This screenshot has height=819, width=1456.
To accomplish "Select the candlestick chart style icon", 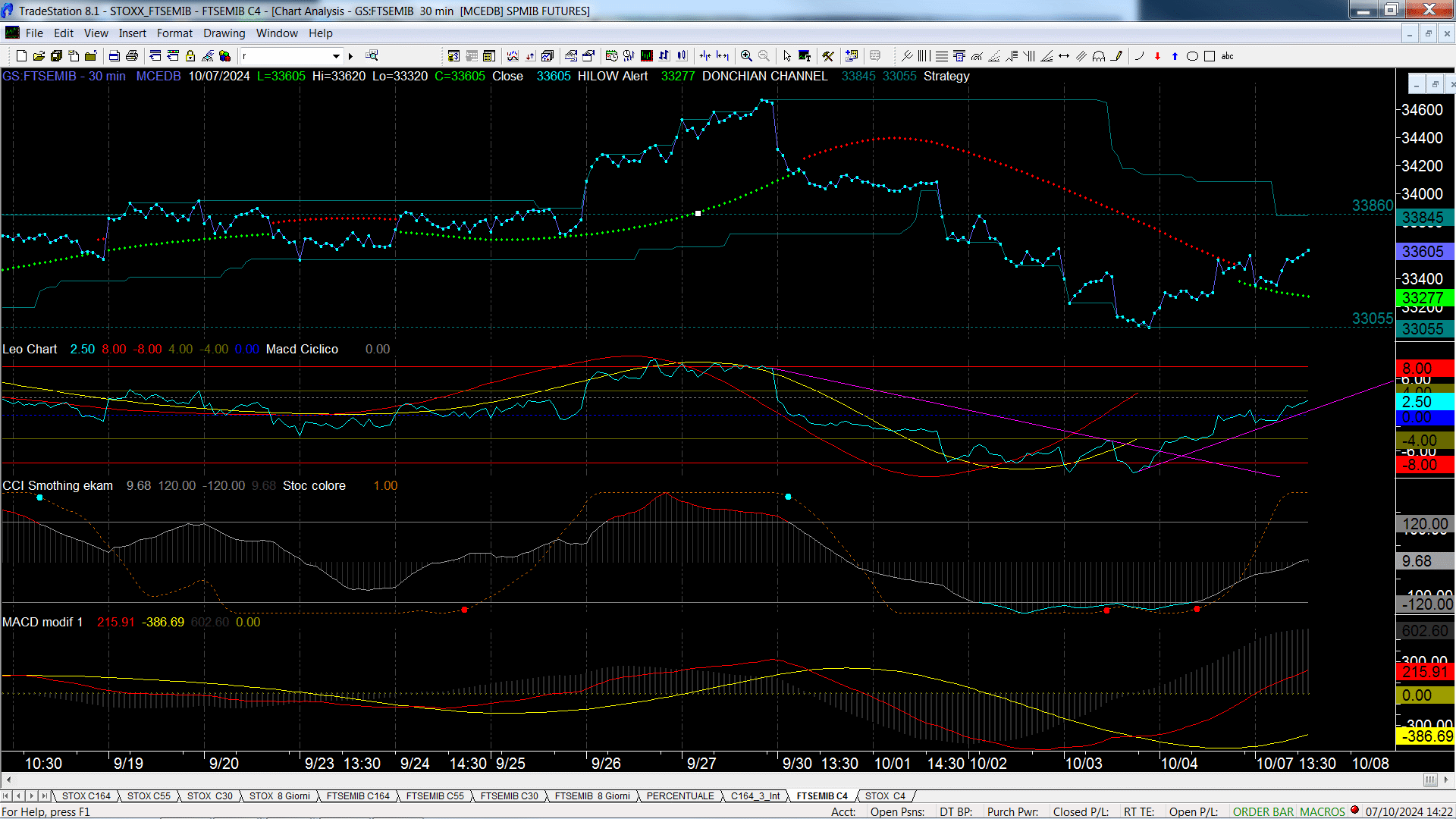I will click(682, 56).
